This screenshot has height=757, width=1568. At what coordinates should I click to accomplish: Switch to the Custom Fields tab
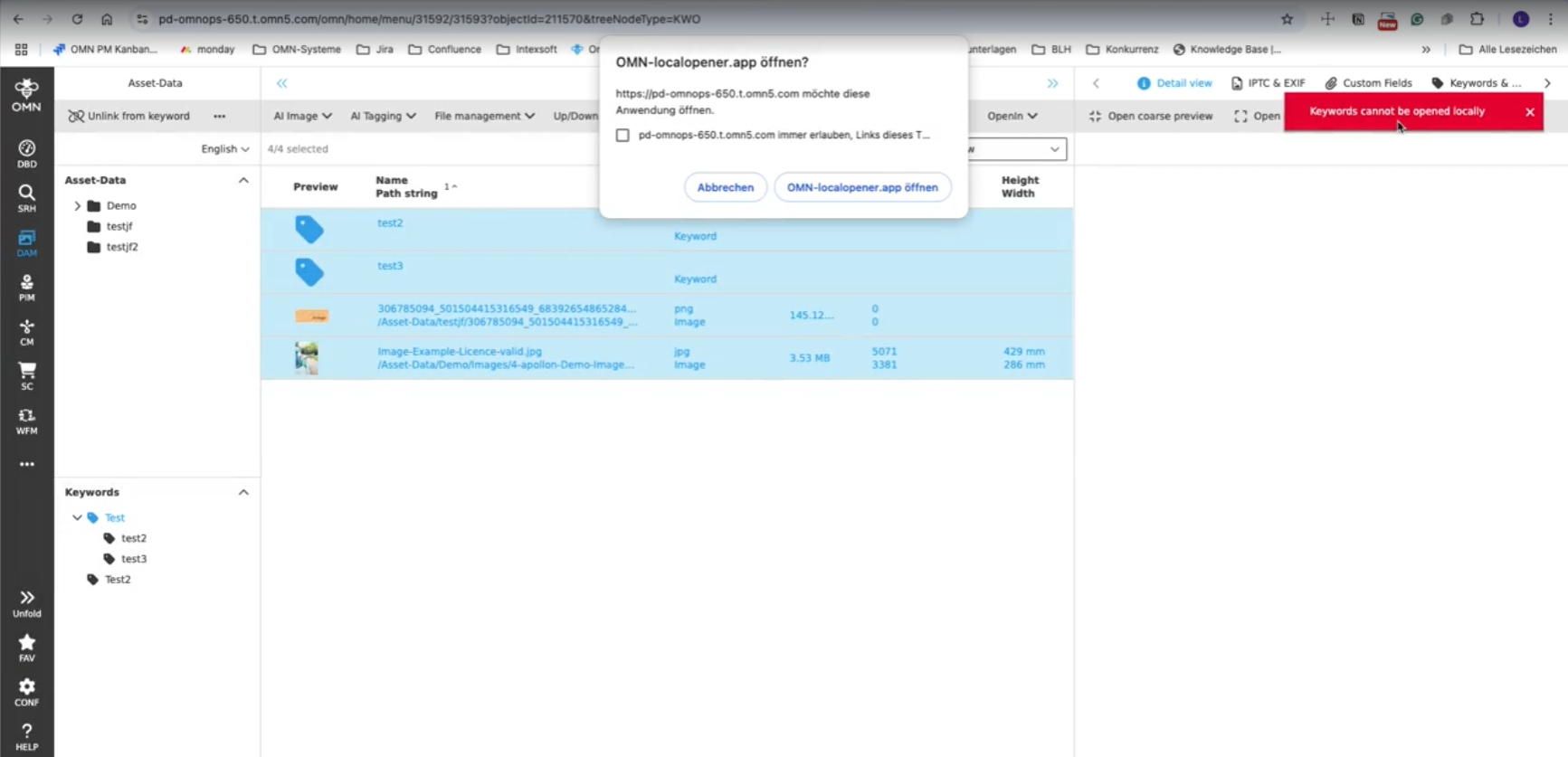1368,83
